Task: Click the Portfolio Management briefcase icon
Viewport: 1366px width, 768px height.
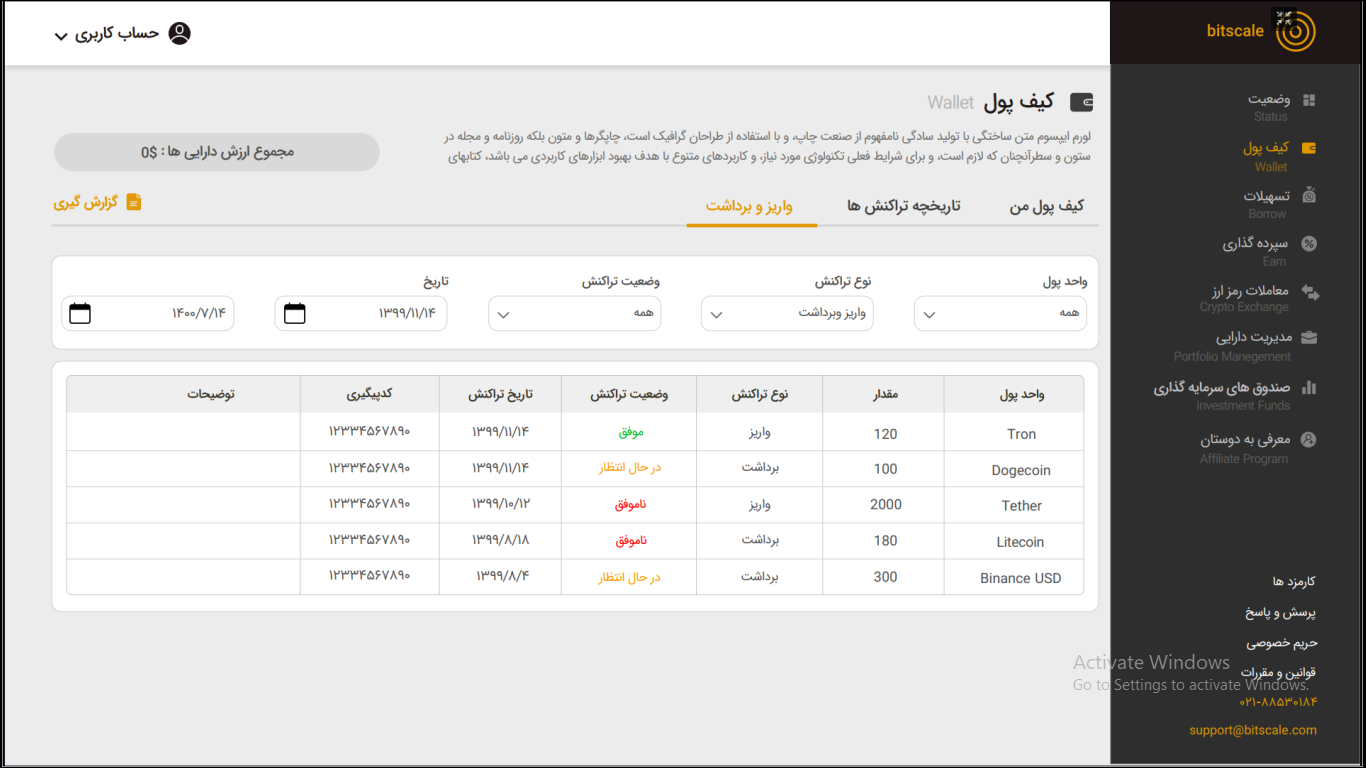Action: point(1308,338)
